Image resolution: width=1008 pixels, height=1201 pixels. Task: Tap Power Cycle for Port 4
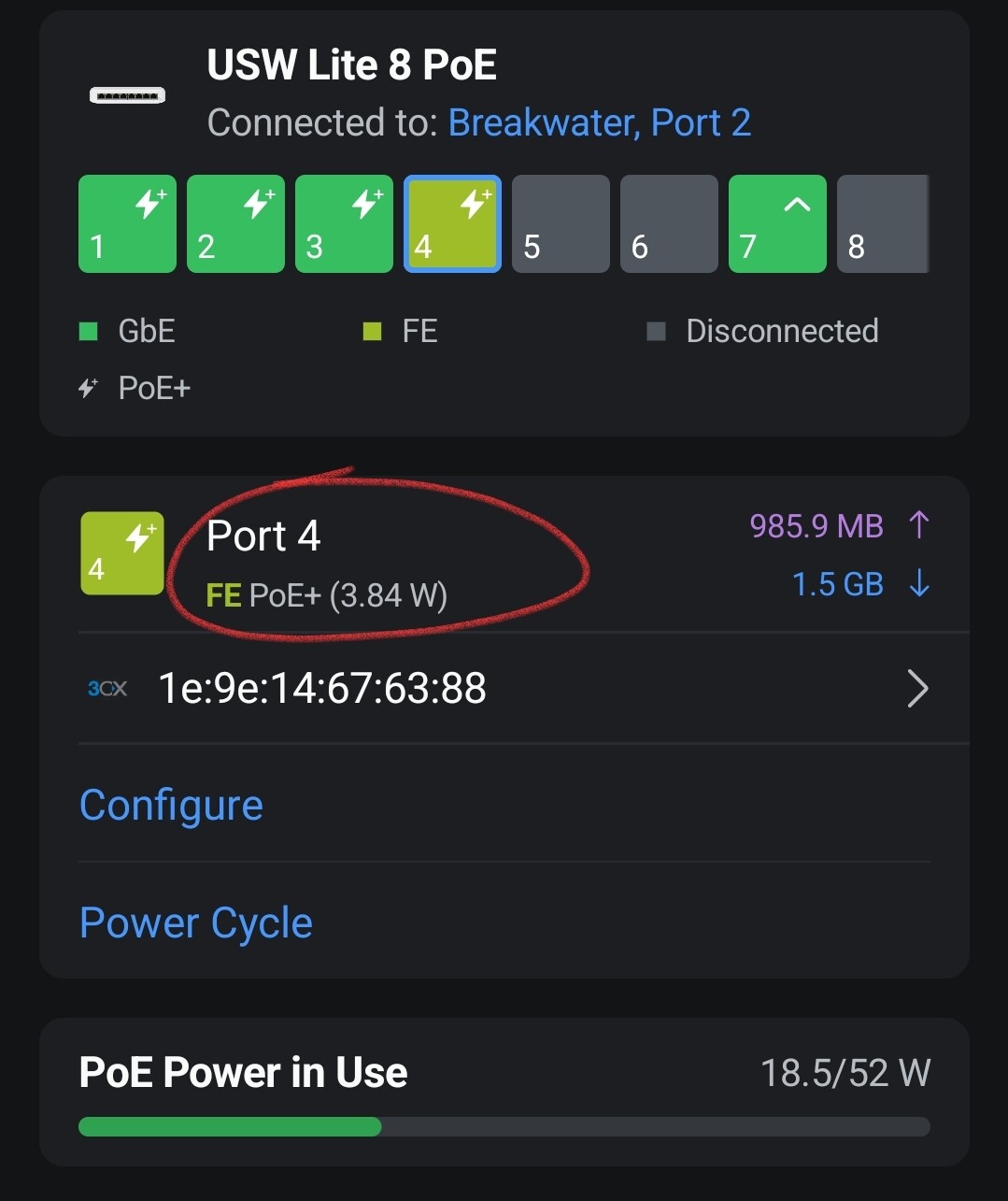point(196,922)
